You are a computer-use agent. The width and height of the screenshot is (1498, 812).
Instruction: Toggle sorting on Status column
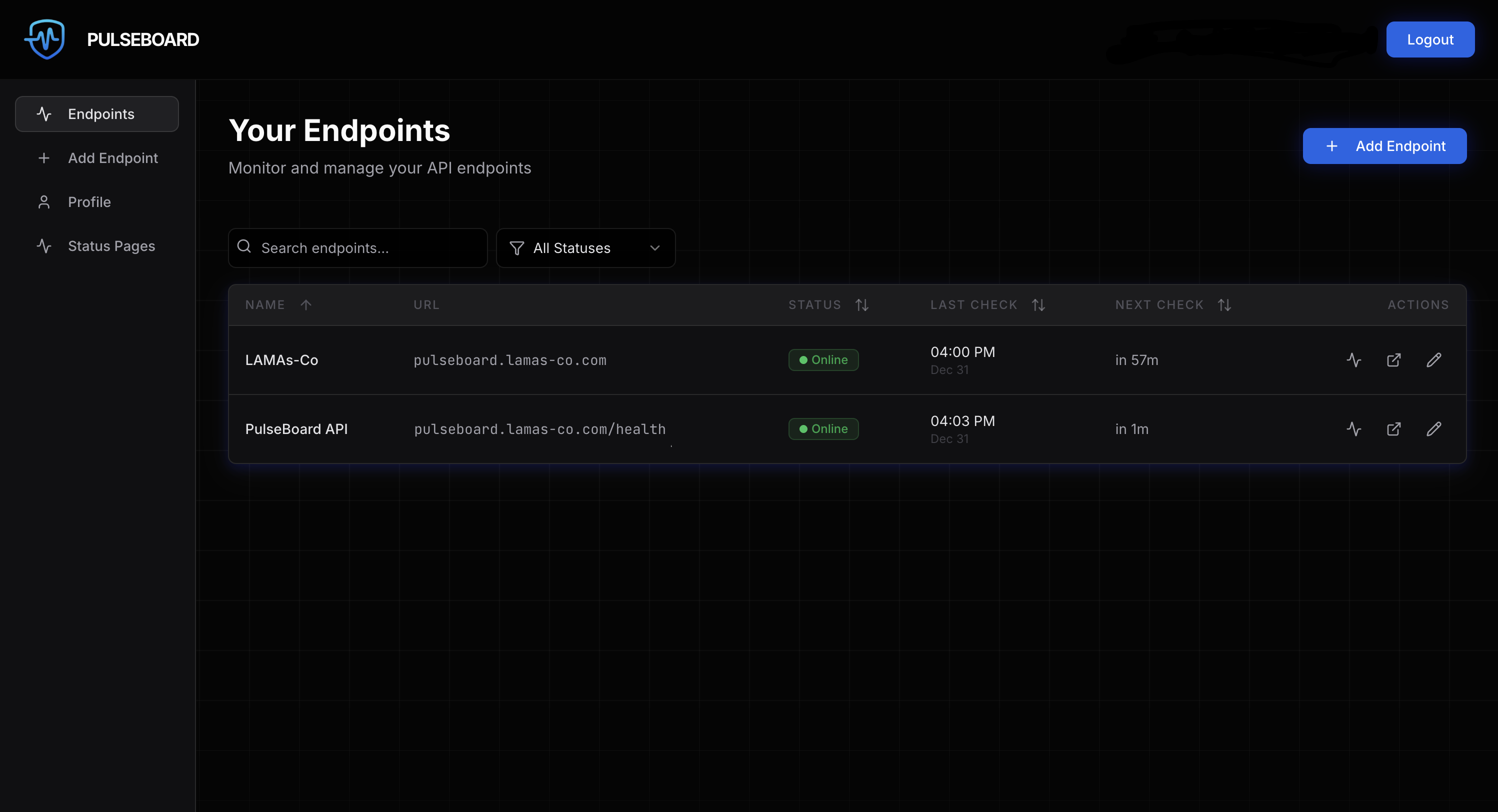(862, 305)
